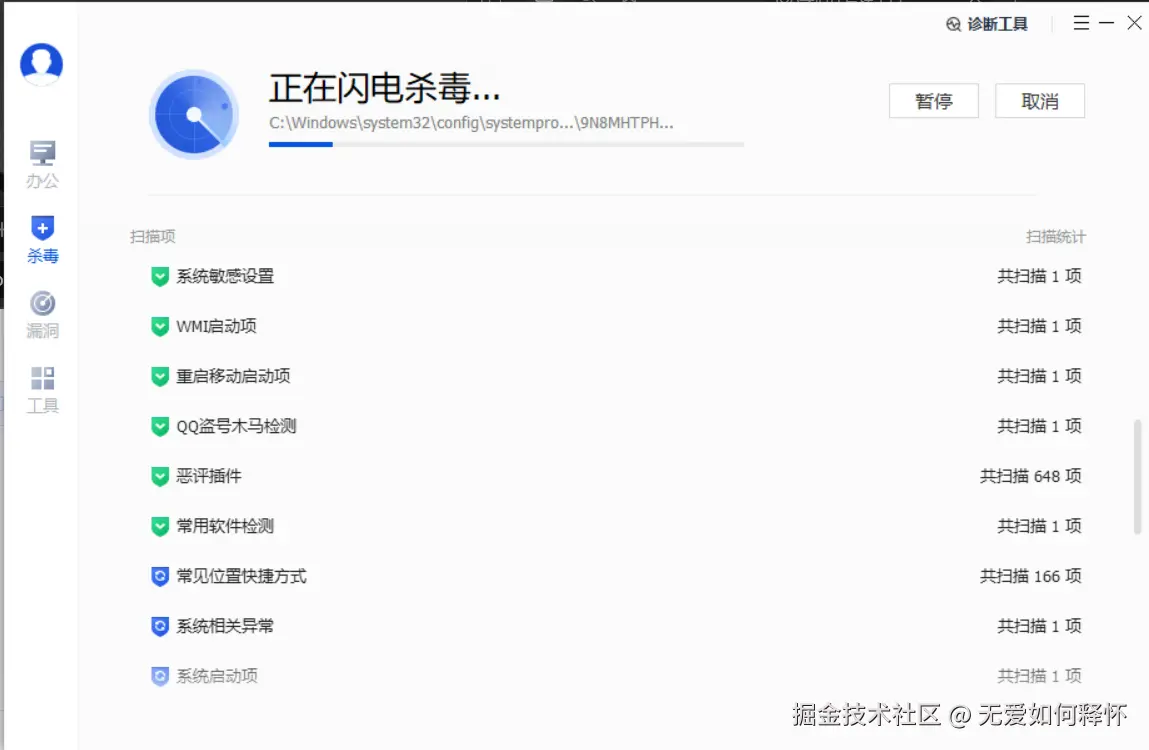The image size is (1149, 750).
Task: Pause the scan with 暂停
Action: click(x=934, y=101)
